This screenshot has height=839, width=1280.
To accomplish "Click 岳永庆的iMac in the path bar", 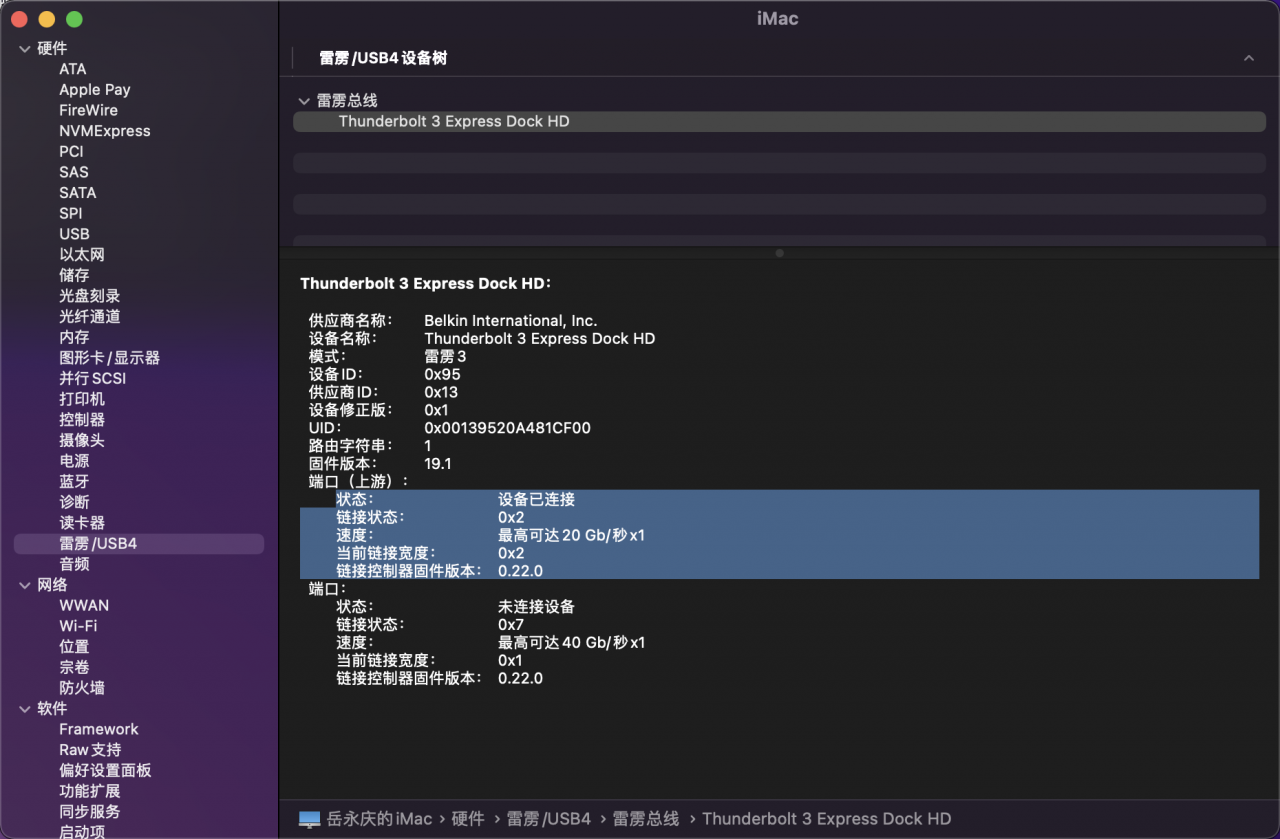I will click(x=380, y=819).
